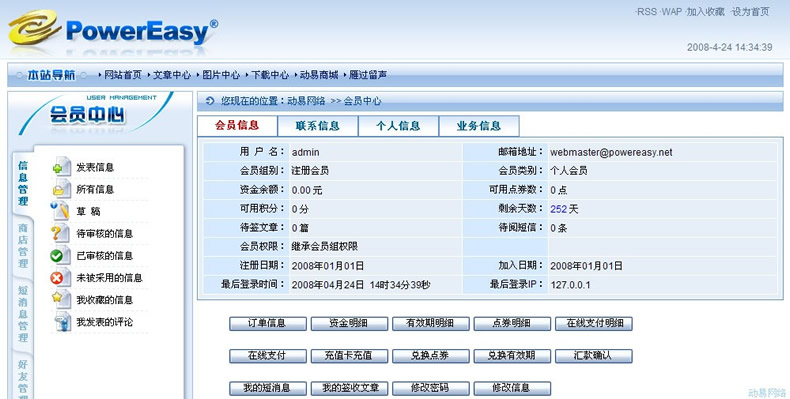Switch to the 联系信息 tab
The height and width of the screenshot is (399, 790).
tap(318, 126)
